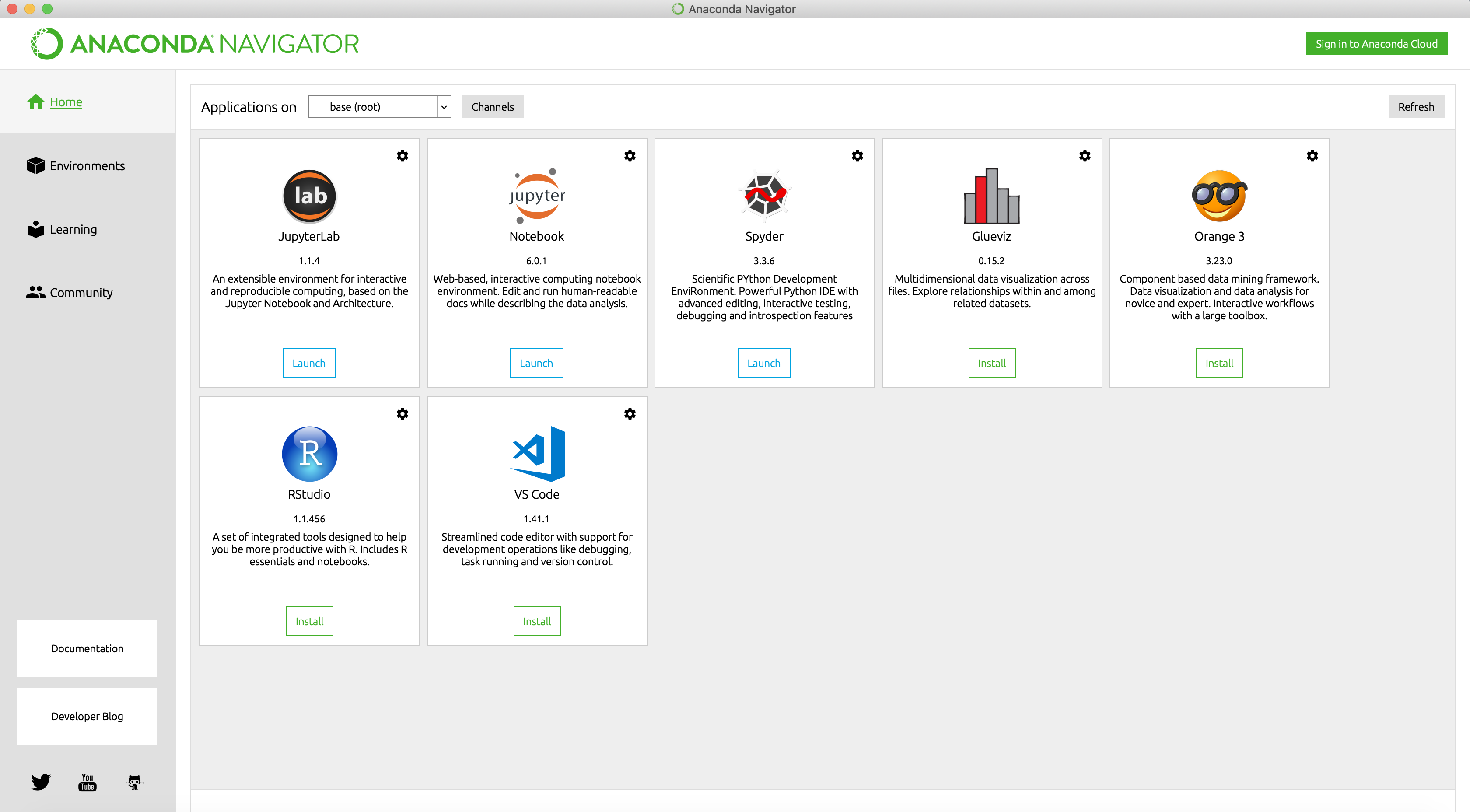Click the VS Code description text
The width and height of the screenshot is (1470, 812).
537,549
